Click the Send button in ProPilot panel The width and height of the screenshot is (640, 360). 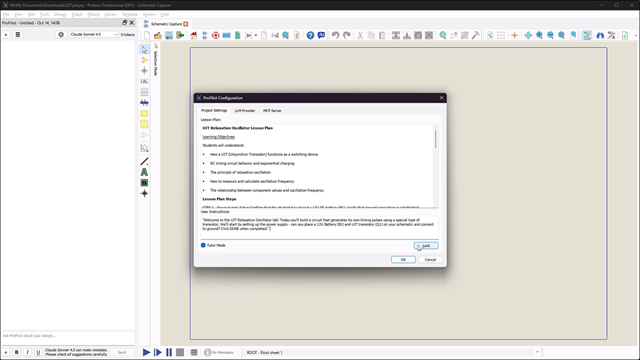coord(122,352)
